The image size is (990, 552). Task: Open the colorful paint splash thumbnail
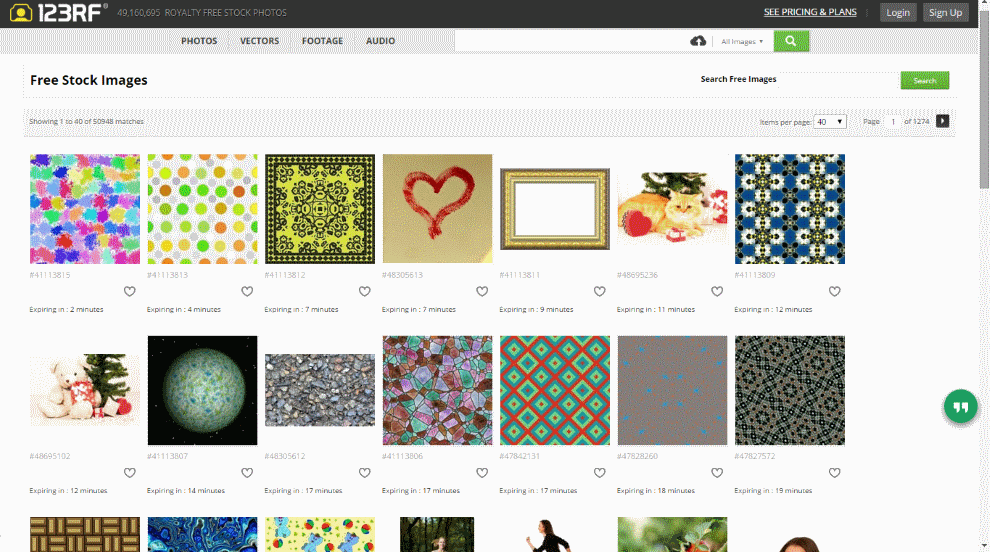coord(85,209)
